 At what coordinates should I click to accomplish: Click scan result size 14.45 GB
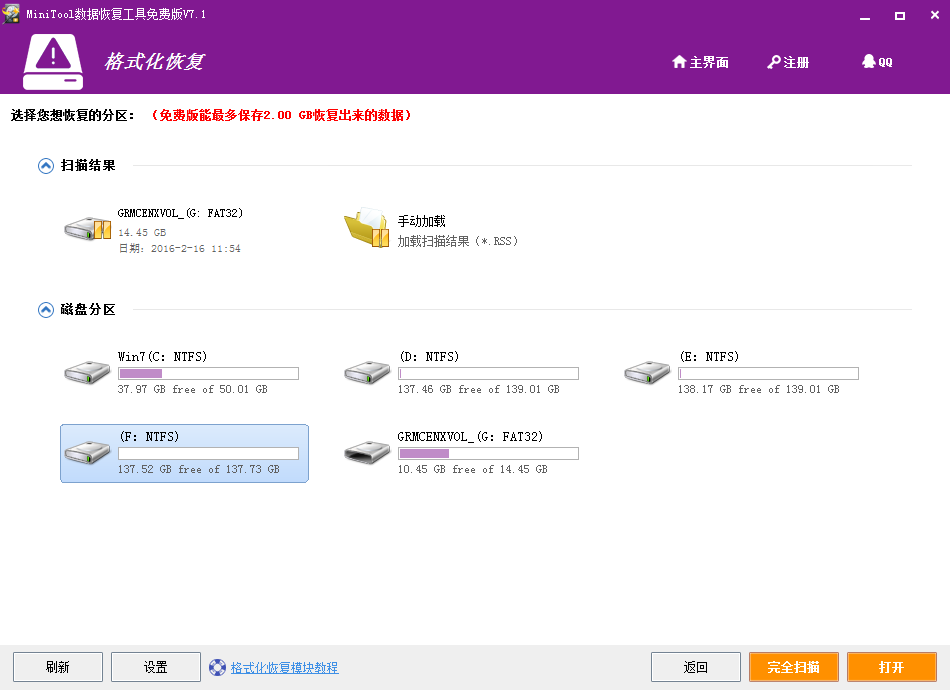click(x=142, y=233)
